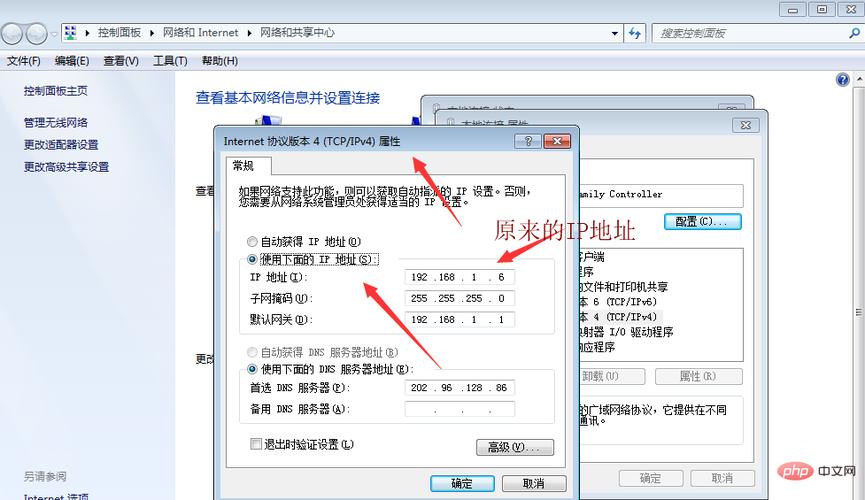Expand breadcrumb arrow after 网络和 Internet
This screenshot has width=865, height=500.
coord(251,33)
